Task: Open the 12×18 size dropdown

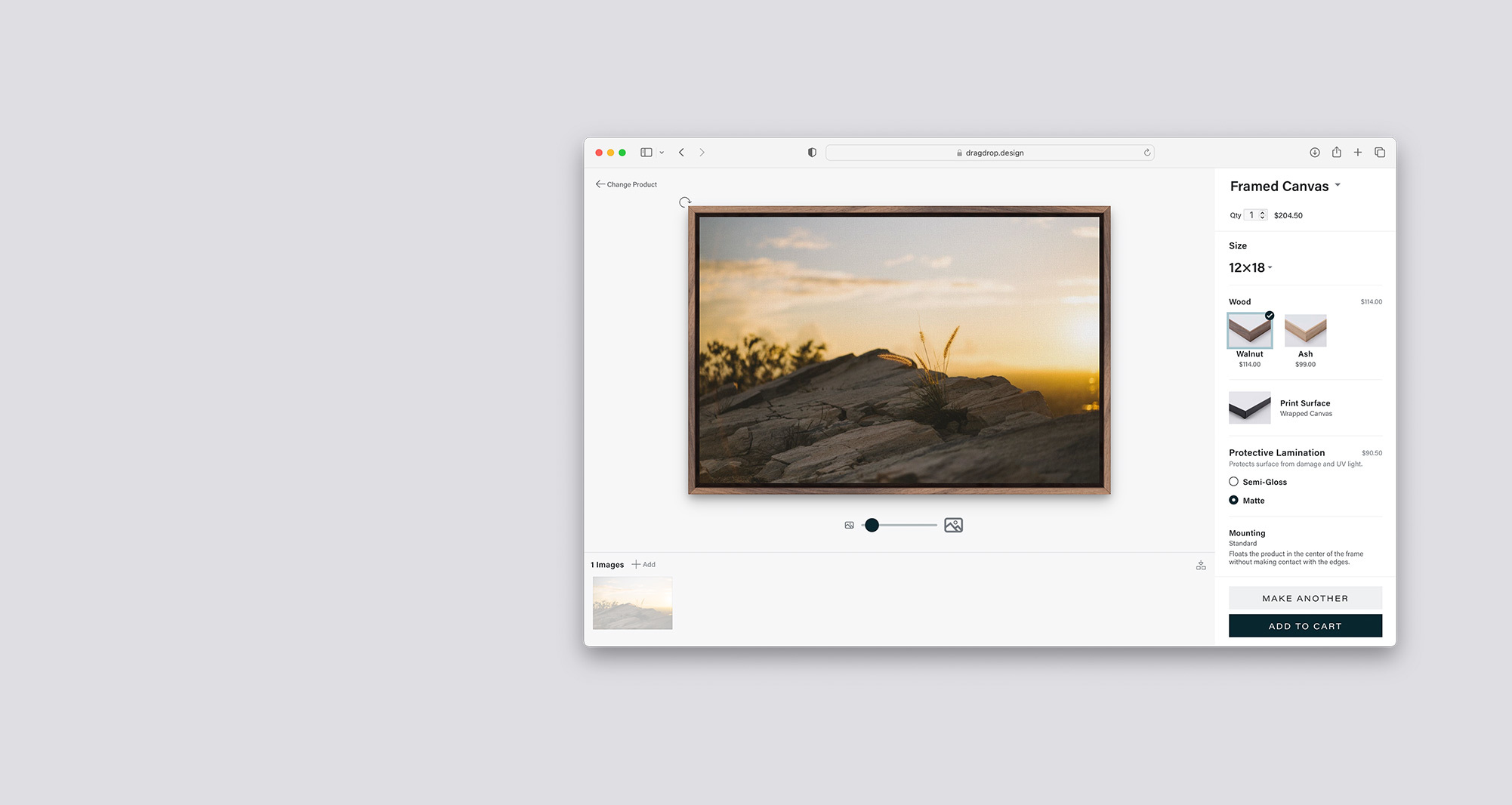Action: [1250, 268]
